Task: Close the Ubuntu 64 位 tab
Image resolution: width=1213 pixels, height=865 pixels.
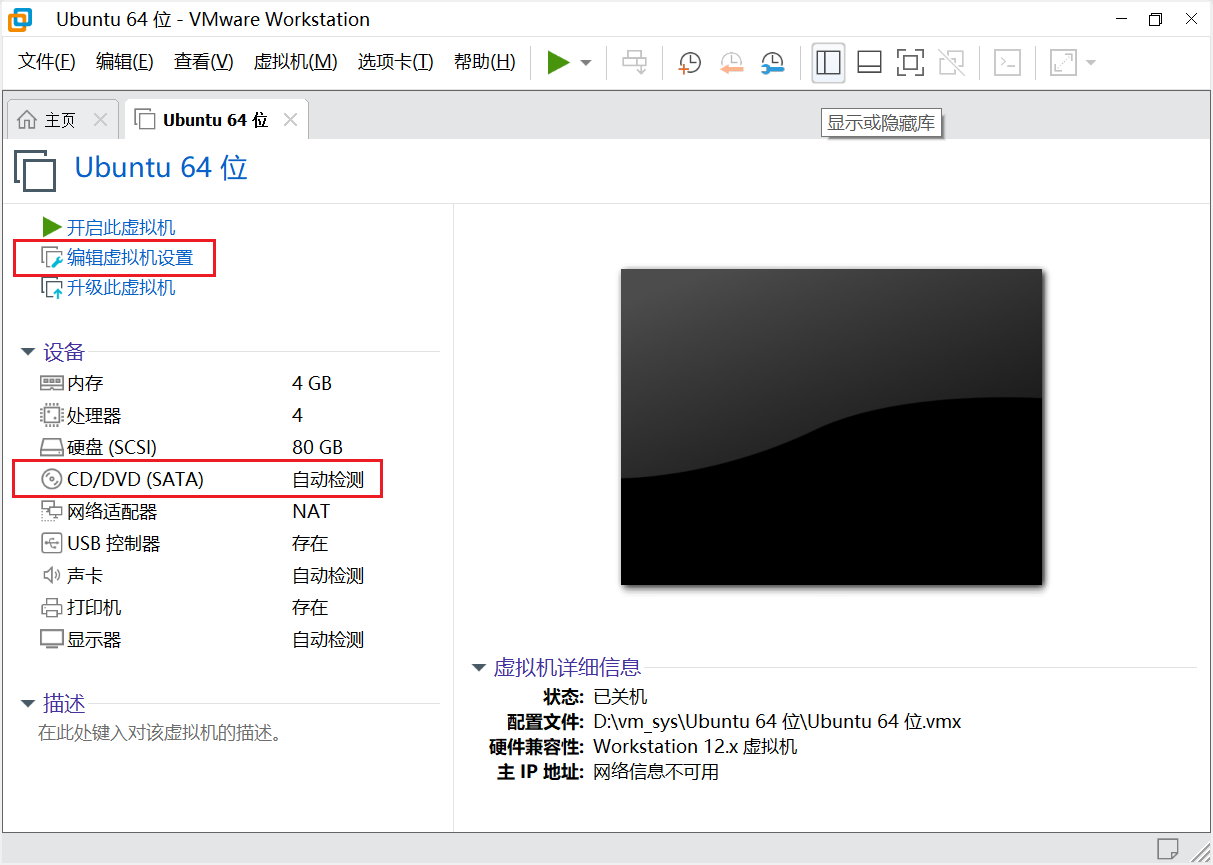Action: (290, 120)
